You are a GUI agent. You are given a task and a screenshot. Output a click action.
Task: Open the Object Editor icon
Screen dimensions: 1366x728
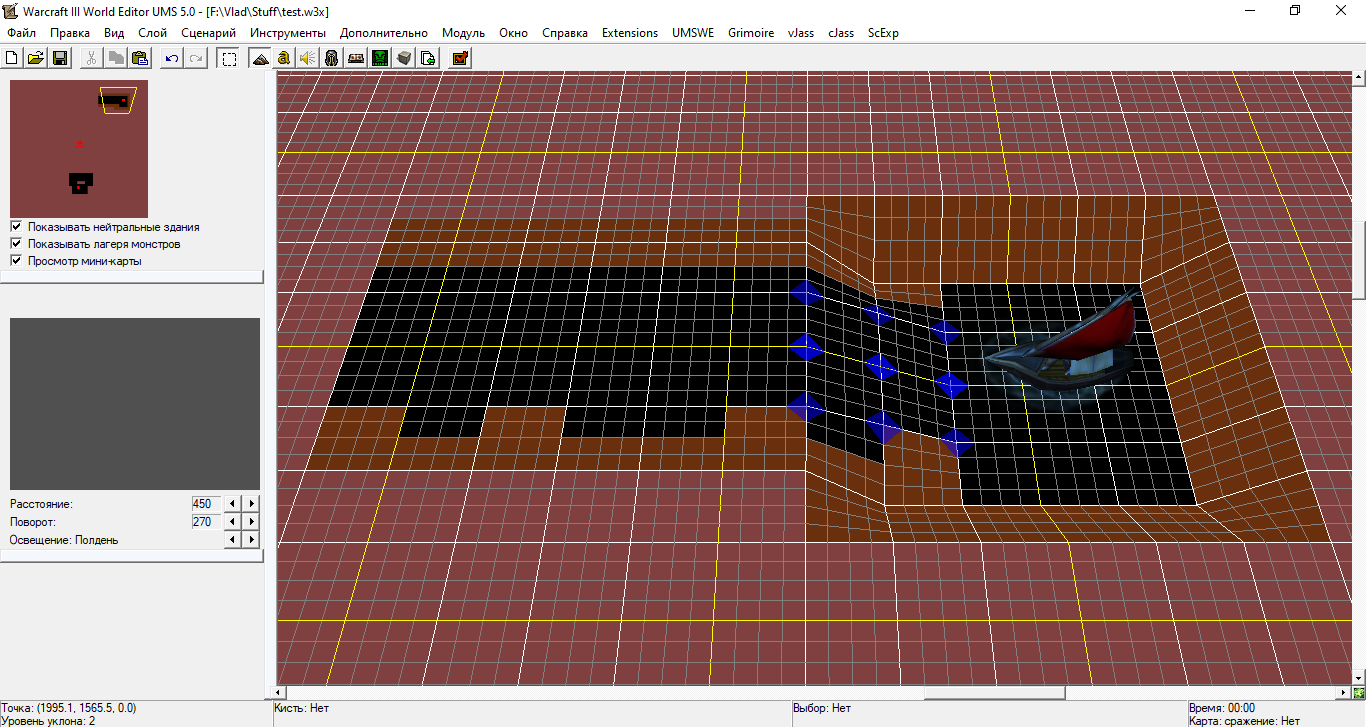332,58
